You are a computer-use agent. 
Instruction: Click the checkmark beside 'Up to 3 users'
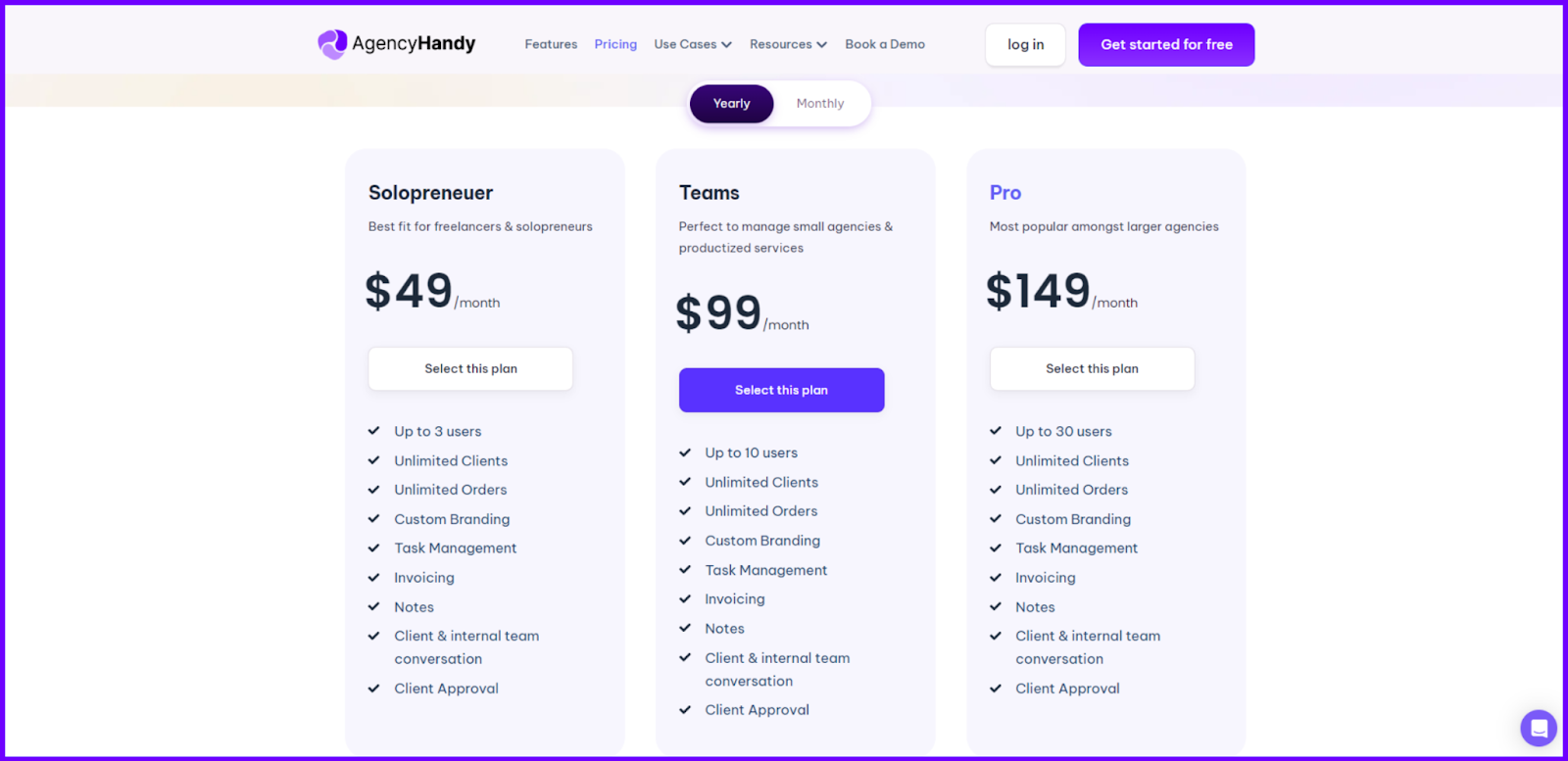pyautogui.click(x=373, y=430)
